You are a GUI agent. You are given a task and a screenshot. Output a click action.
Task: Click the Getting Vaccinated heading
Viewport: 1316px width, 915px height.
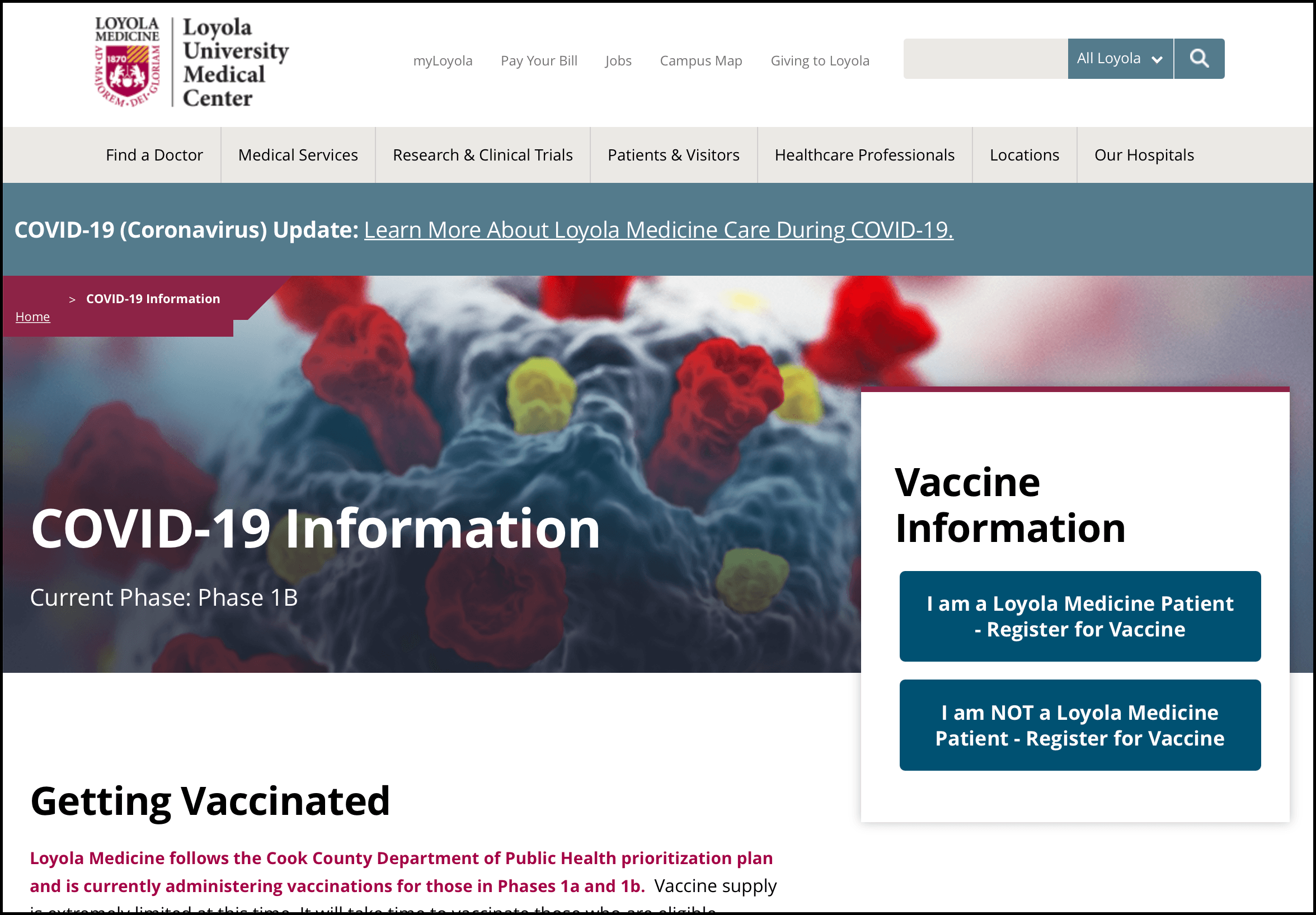pos(210,801)
